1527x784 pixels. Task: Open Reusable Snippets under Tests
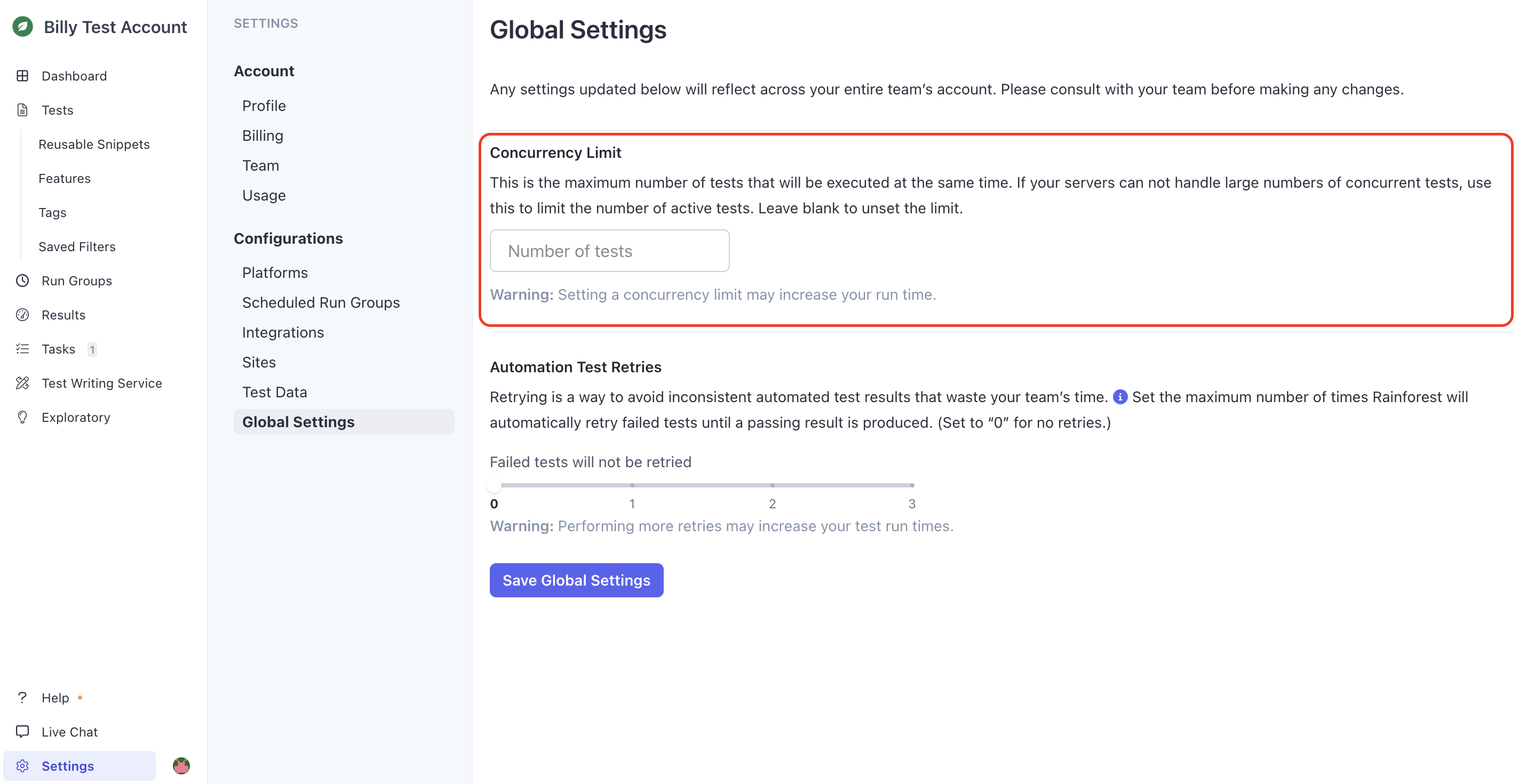(x=94, y=144)
